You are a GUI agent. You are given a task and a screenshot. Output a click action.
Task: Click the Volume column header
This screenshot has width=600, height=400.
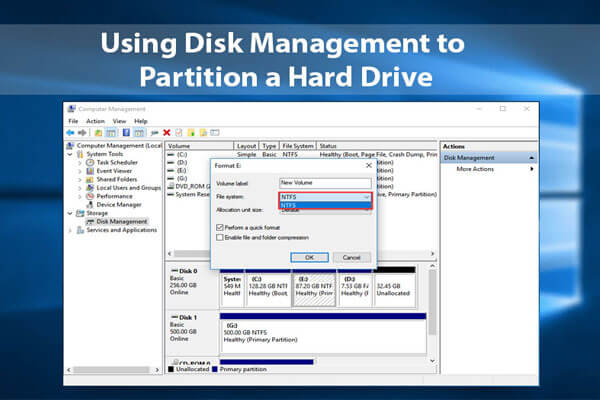tap(199, 146)
